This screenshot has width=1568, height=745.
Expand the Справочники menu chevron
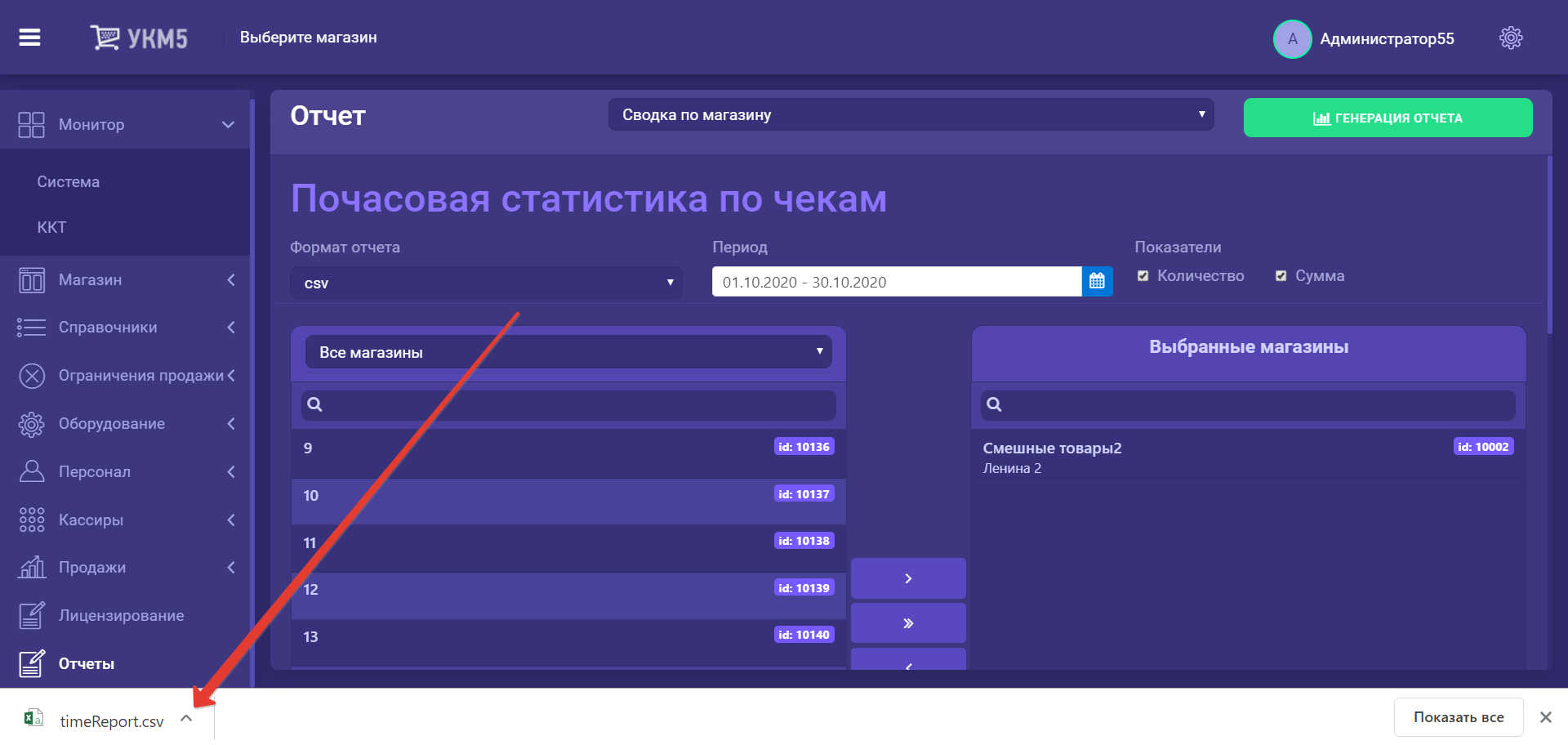[231, 328]
